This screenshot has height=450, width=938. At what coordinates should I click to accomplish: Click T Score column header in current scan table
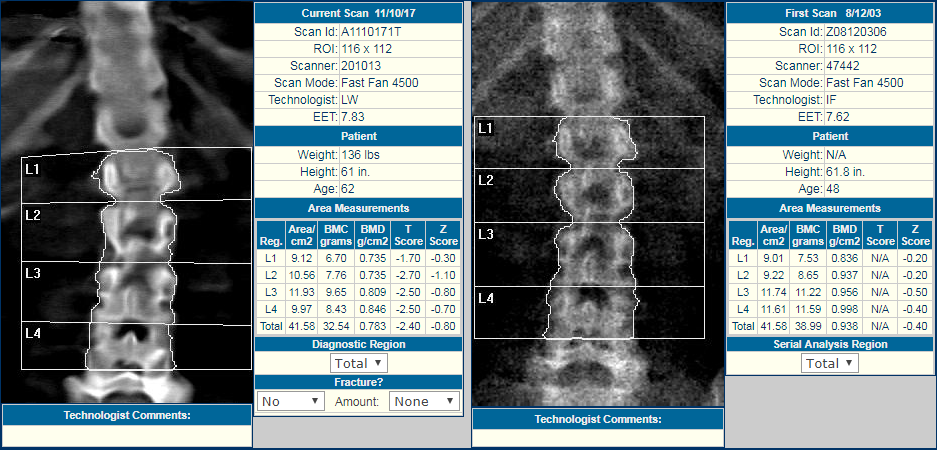(x=410, y=235)
